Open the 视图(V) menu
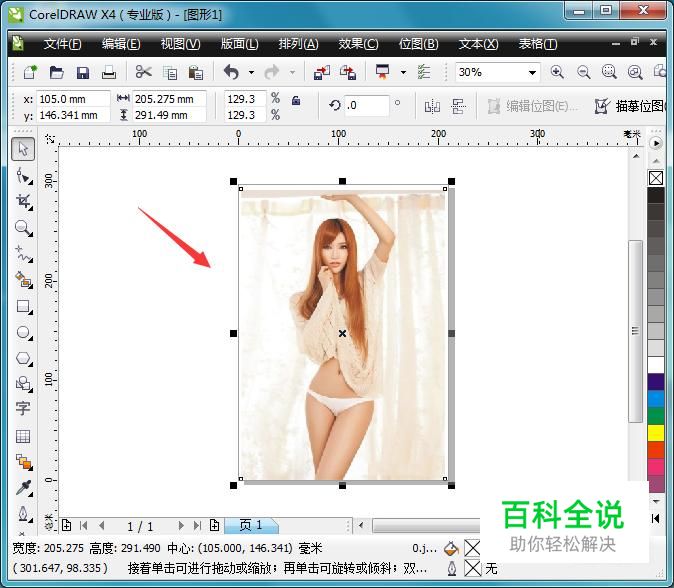This screenshot has width=674, height=588. pyautogui.click(x=180, y=44)
